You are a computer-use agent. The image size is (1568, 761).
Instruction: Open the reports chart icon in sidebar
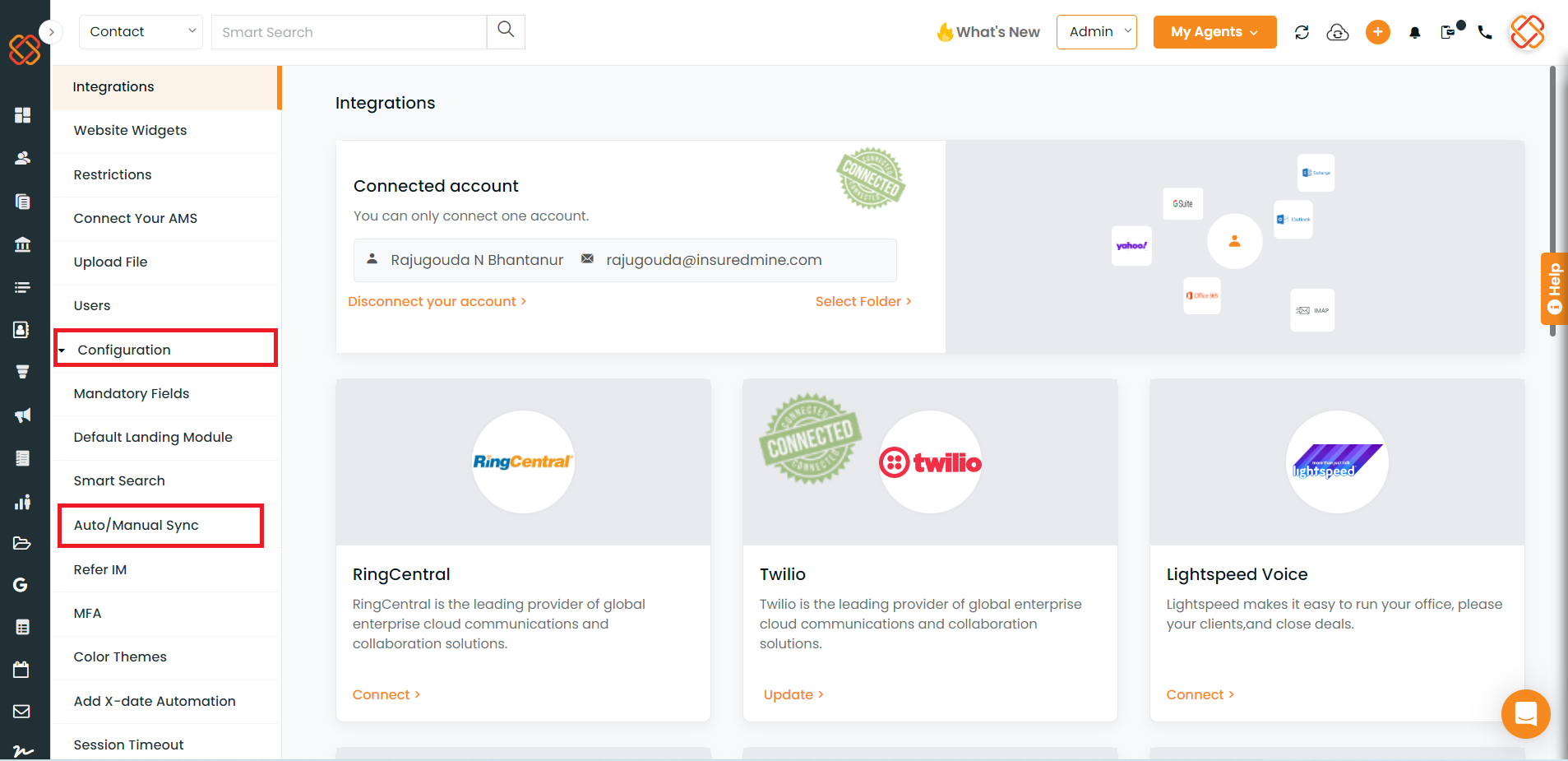click(x=23, y=502)
